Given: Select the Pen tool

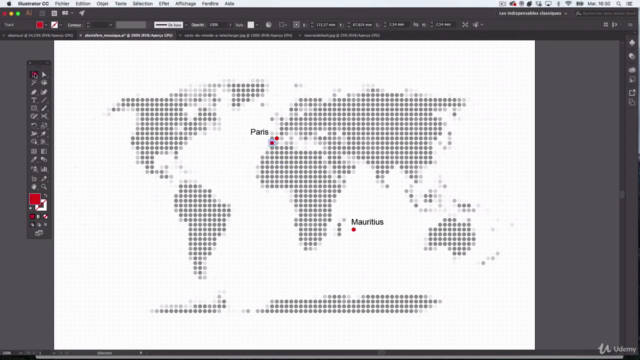Looking at the screenshot, I should tap(34, 92).
